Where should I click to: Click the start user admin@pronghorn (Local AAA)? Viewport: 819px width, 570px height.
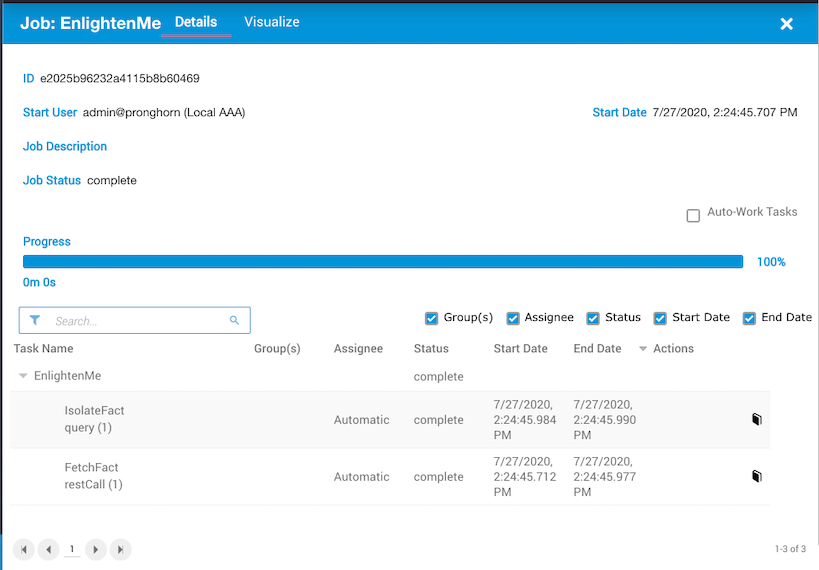click(x=164, y=112)
